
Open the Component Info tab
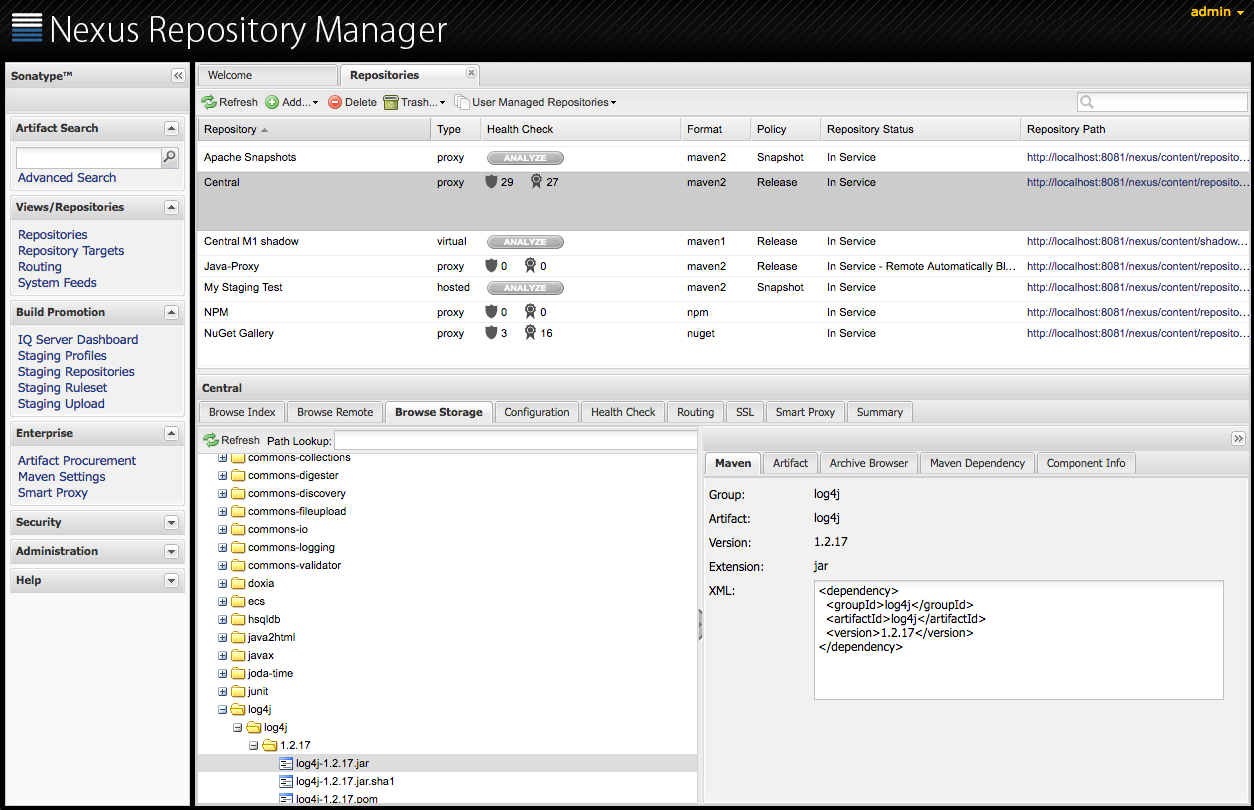pos(1086,464)
